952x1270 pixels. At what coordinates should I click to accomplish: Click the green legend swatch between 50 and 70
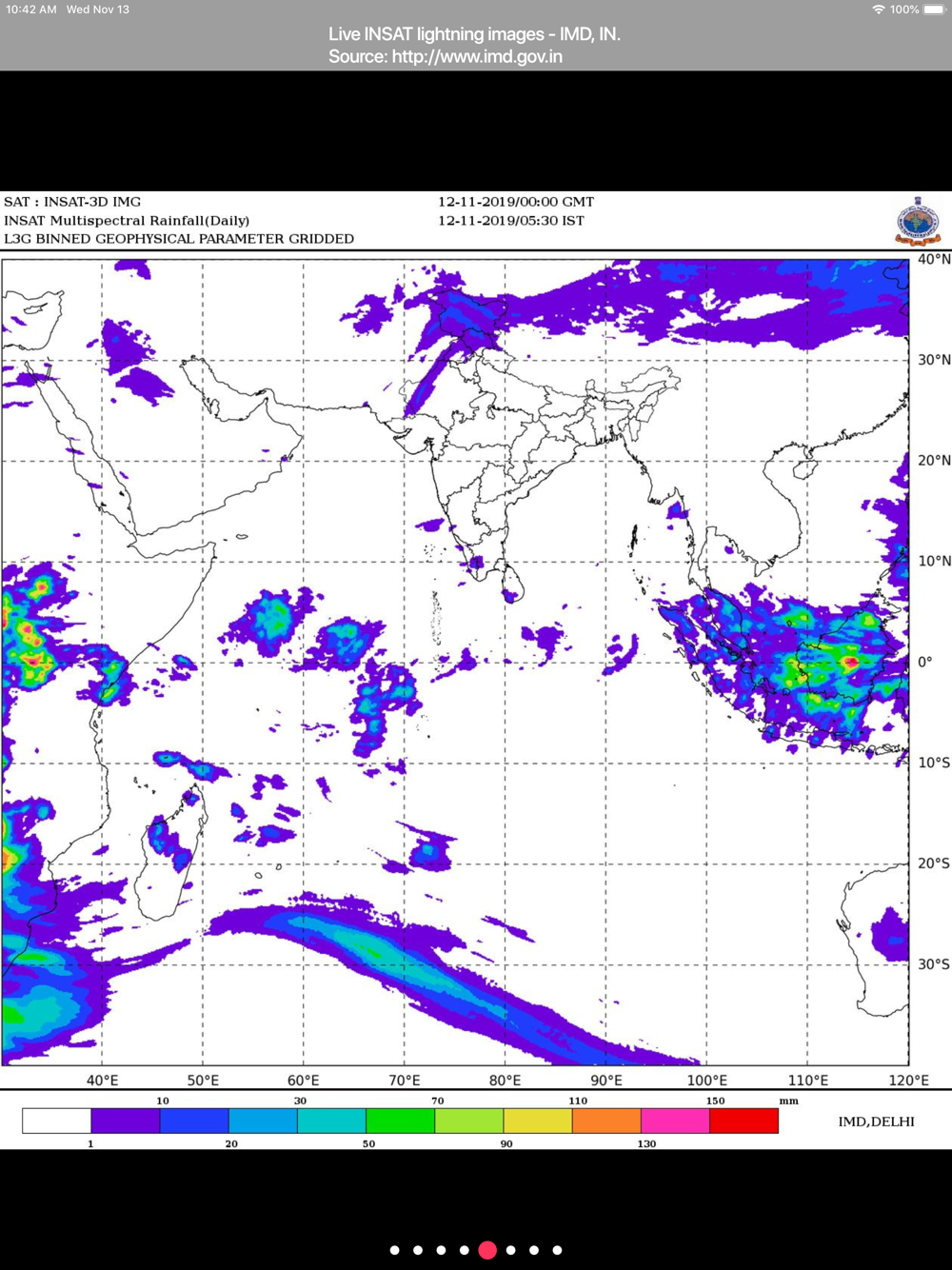pyautogui.click(x=401, y=1121)
